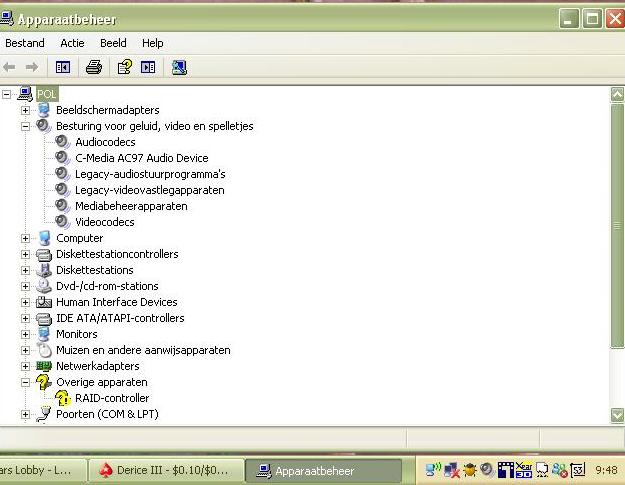
Task: Open the Help menu
Action: 153,43
